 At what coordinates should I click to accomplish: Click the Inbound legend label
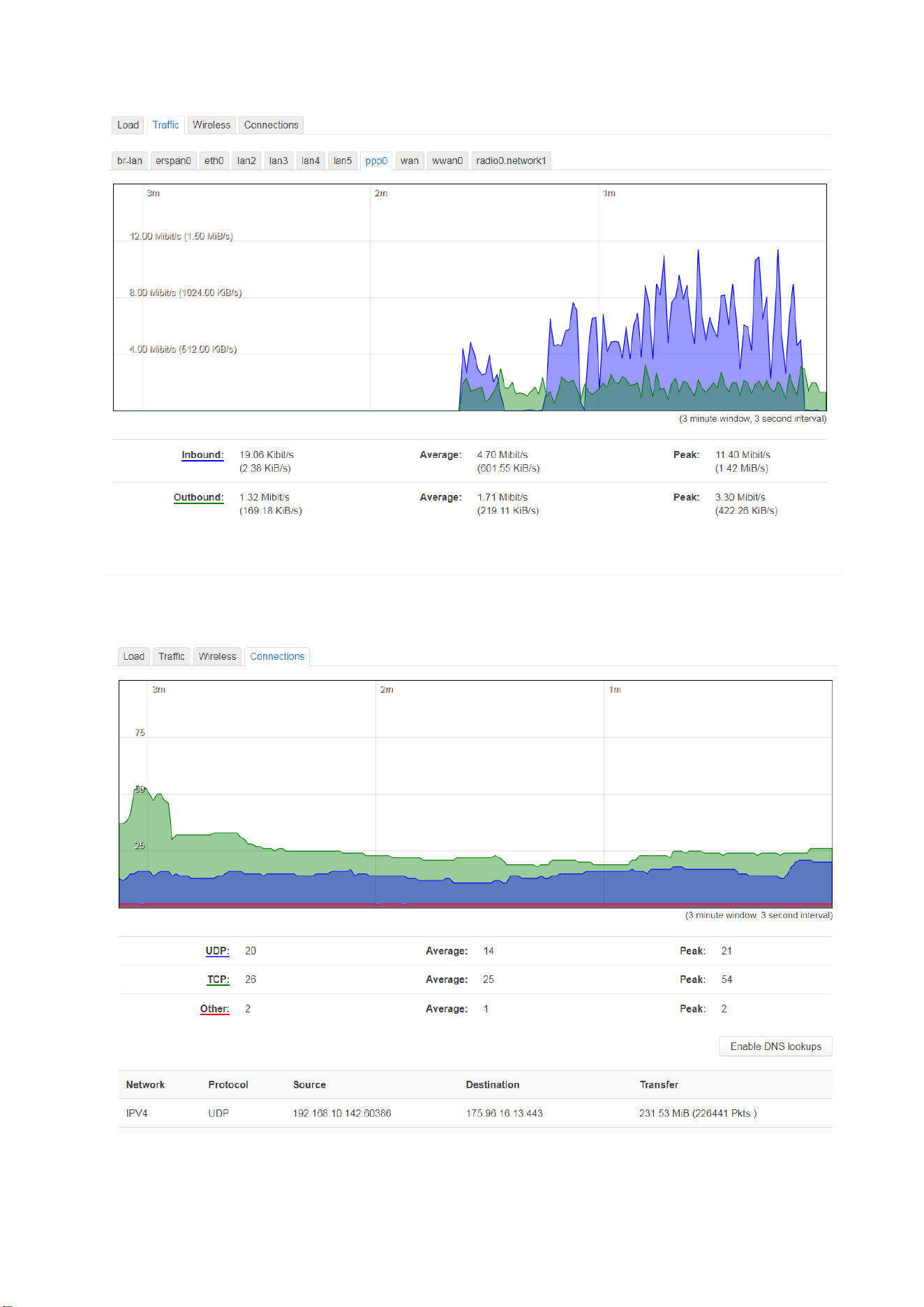[202, 455]
